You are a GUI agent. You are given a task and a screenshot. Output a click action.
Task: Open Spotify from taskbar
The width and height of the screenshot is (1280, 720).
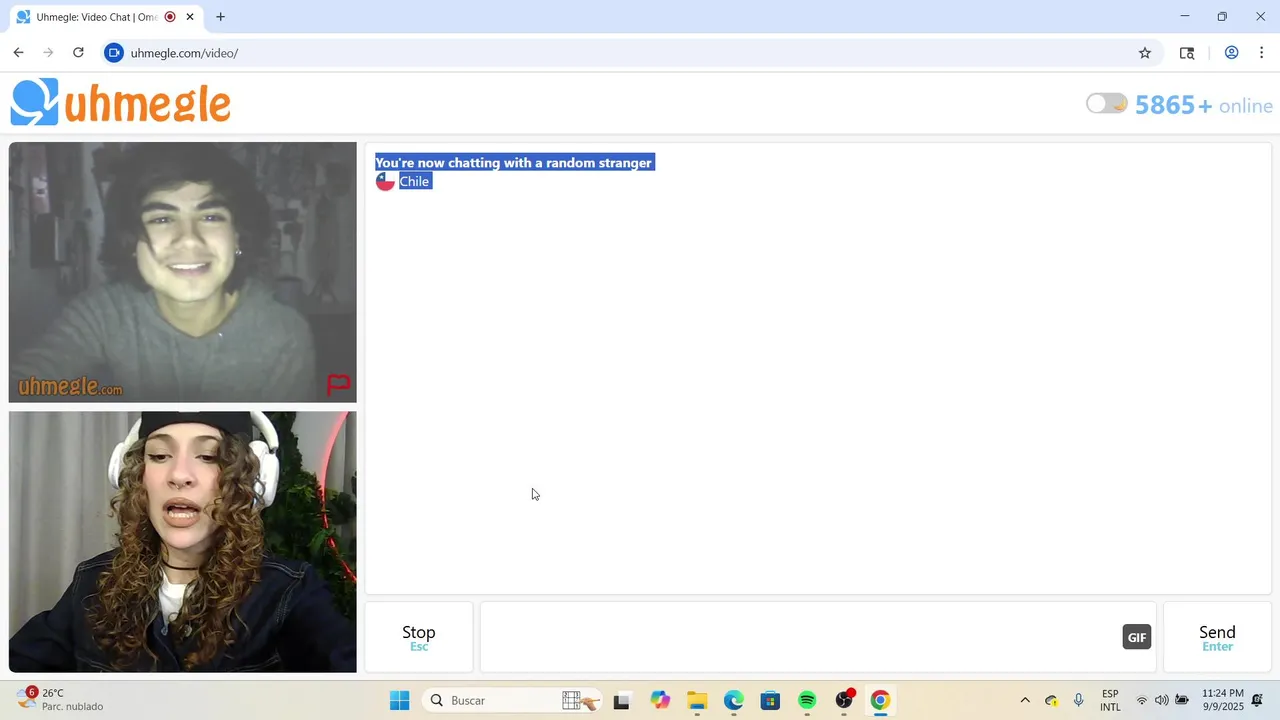807,700
